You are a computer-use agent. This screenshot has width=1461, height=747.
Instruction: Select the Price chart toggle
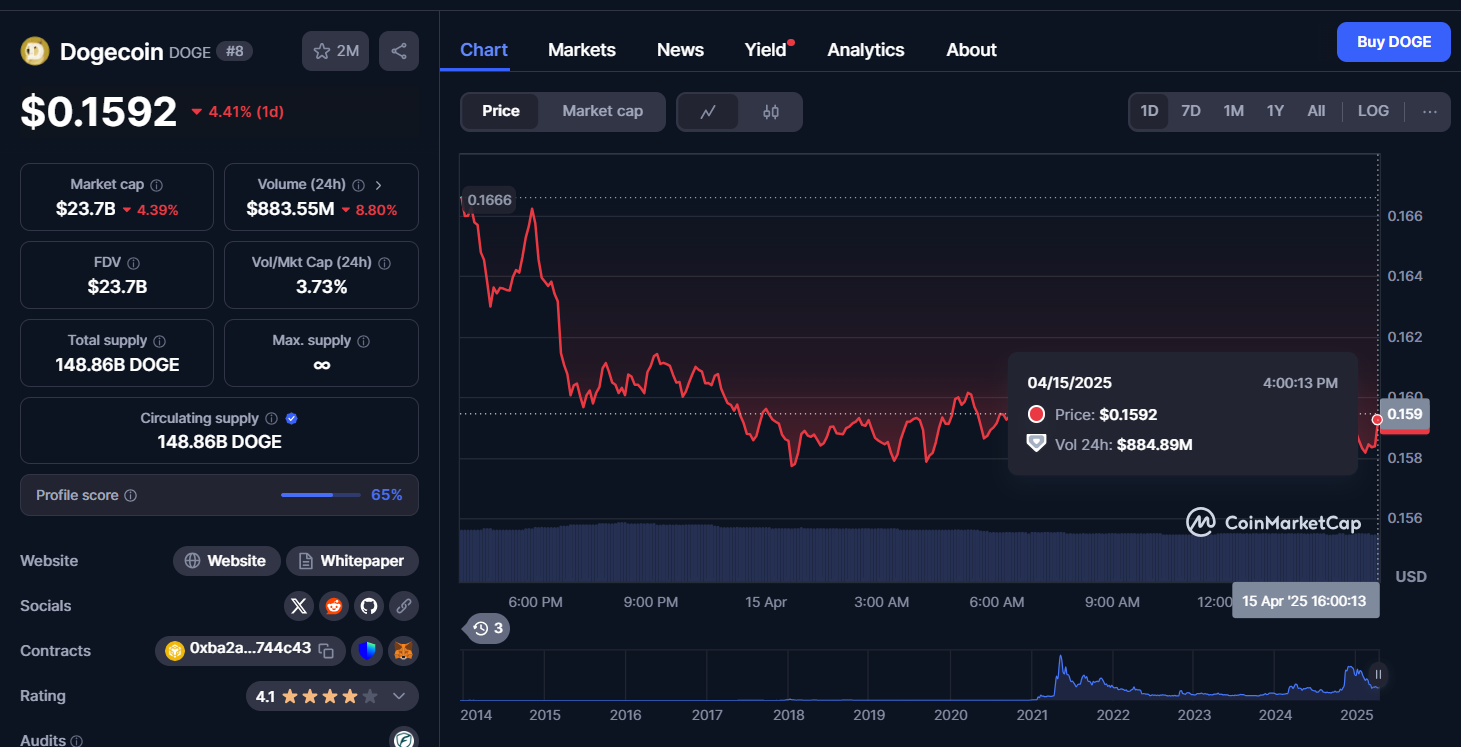[x=501, y=111]
